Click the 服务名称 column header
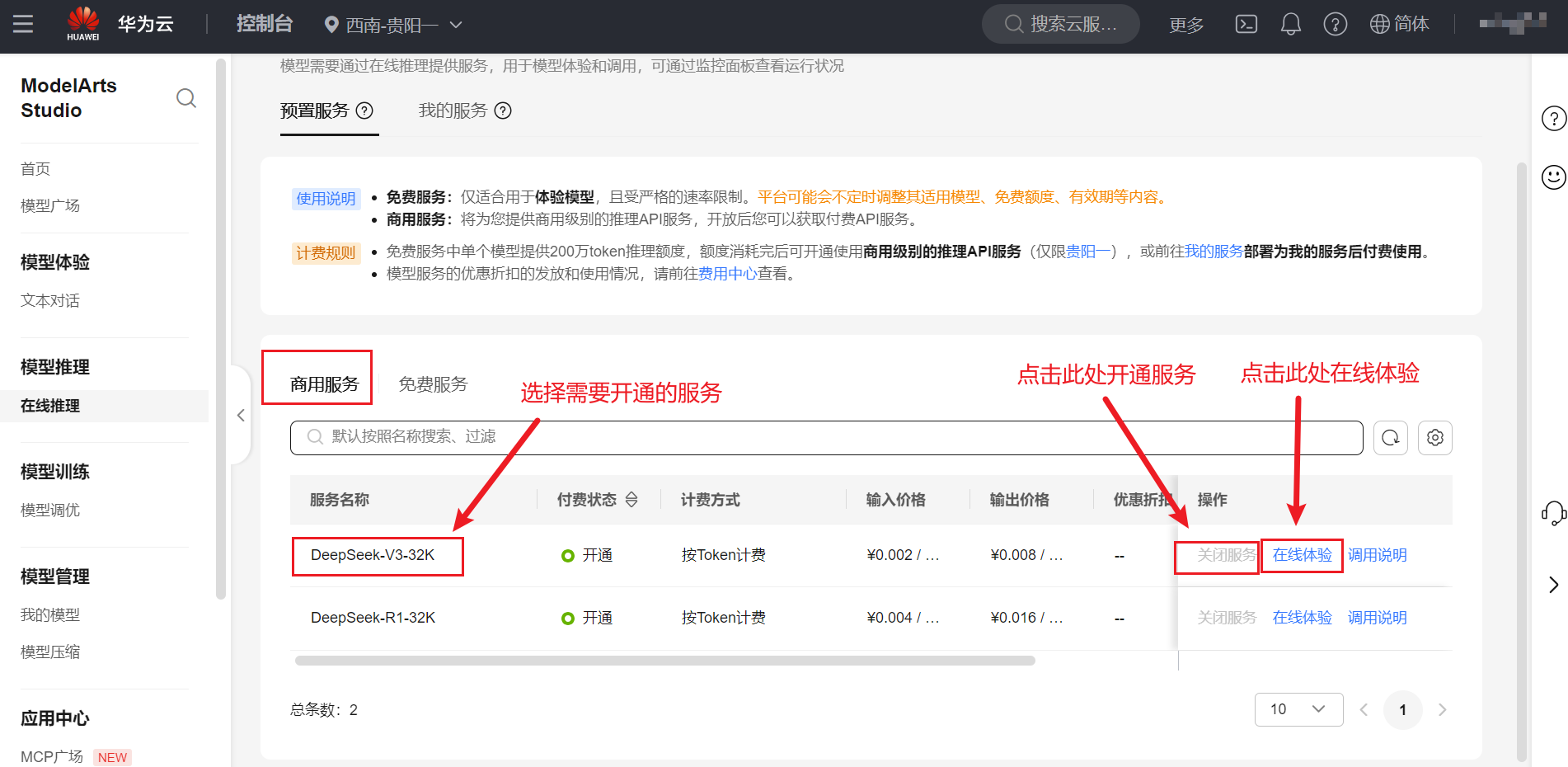Viewport: 1568px width, 767px height. [x=340, y=500]
